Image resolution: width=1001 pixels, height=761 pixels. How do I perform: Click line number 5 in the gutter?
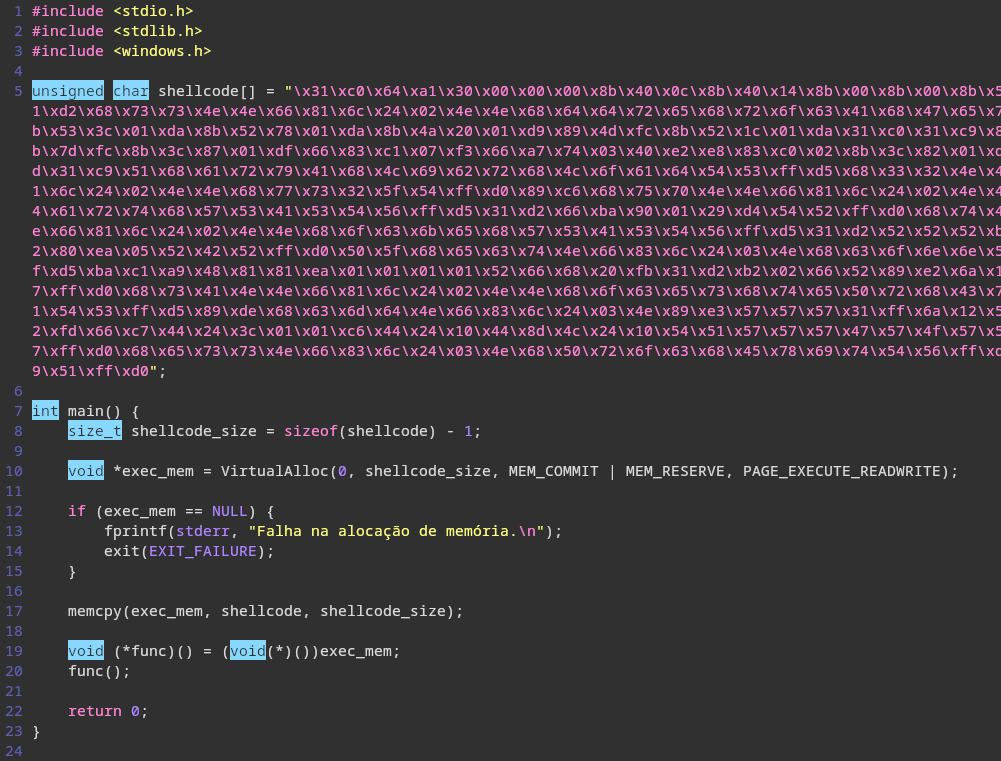(x=18, y=91)
